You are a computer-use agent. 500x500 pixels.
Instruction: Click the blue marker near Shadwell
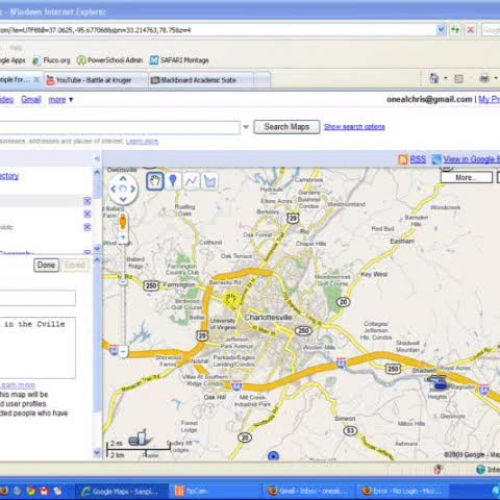pyautogui.click(x=439, y=382)
